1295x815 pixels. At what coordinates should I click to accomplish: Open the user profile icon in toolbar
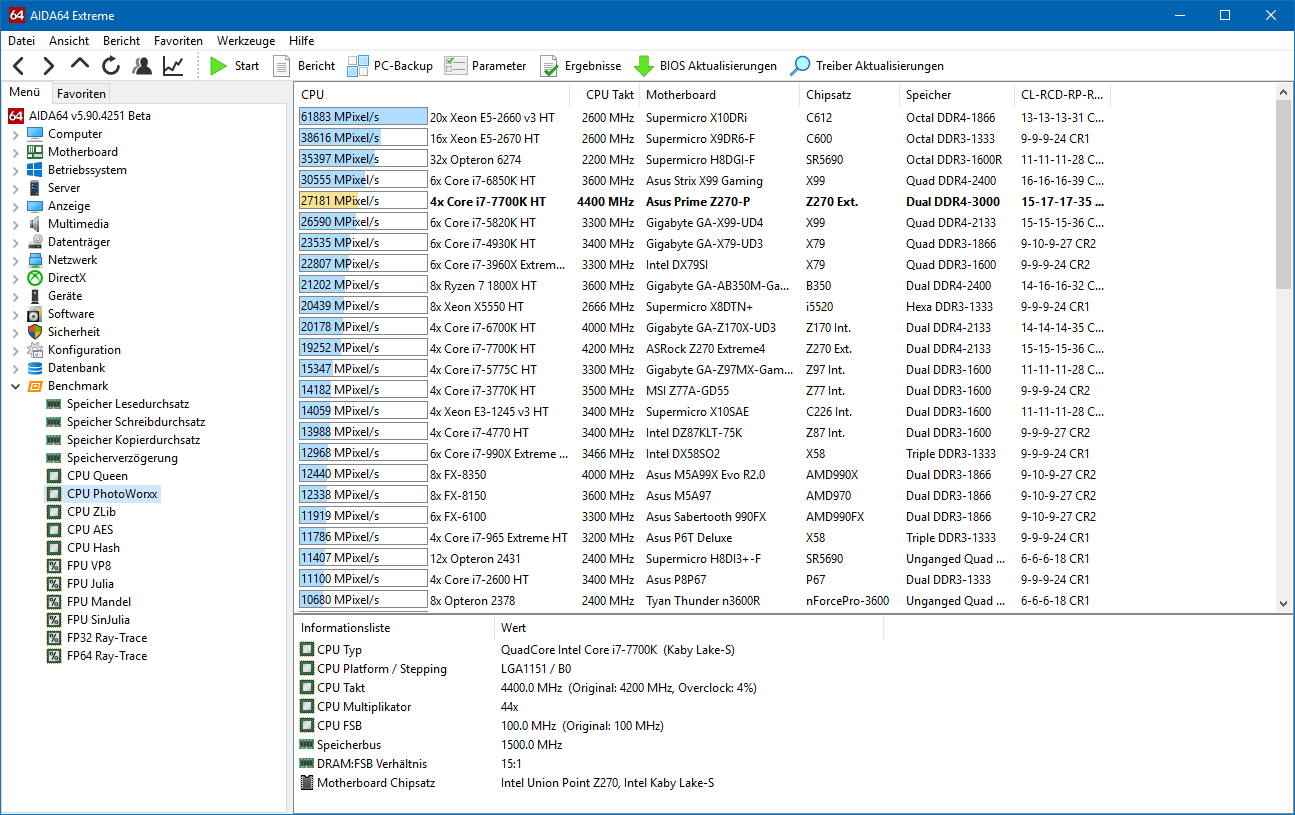click(142, 66)
